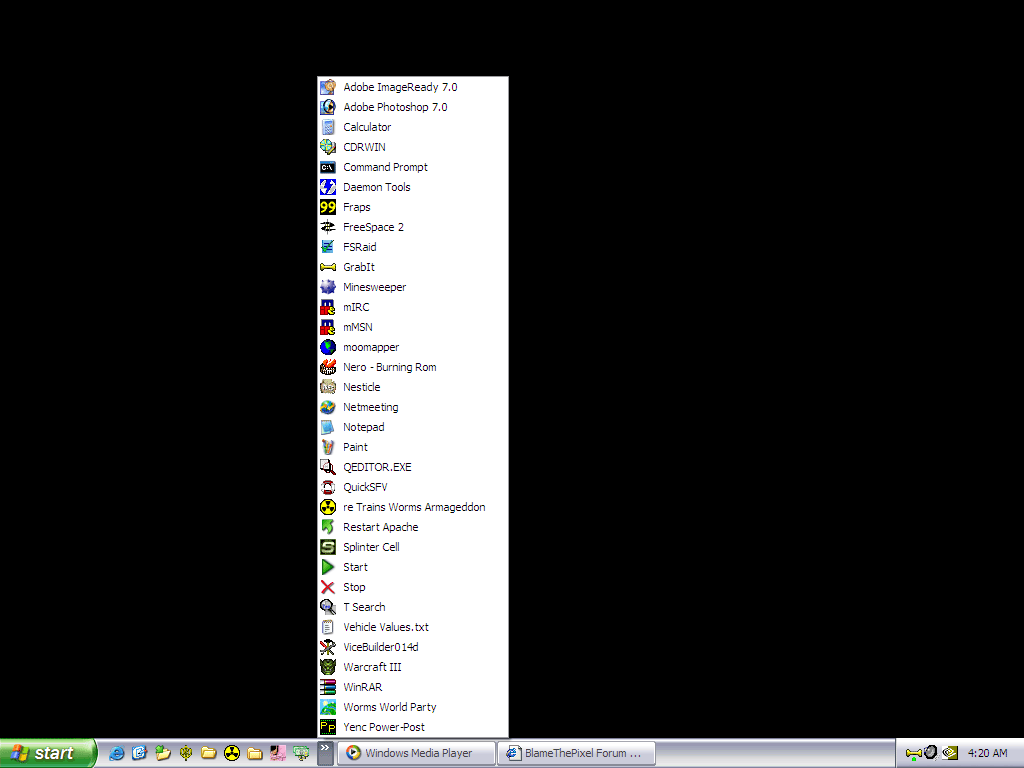
Task: Launch Worms World Party
Action: pyautogui.click(x=413, y=707)
